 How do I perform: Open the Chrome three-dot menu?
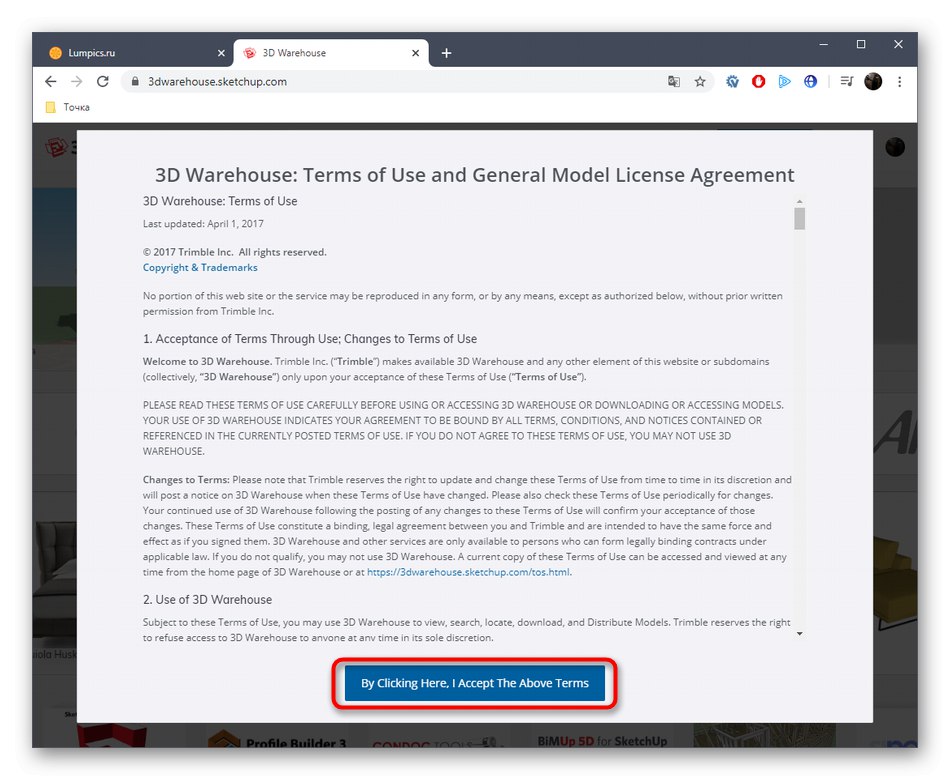900,81
